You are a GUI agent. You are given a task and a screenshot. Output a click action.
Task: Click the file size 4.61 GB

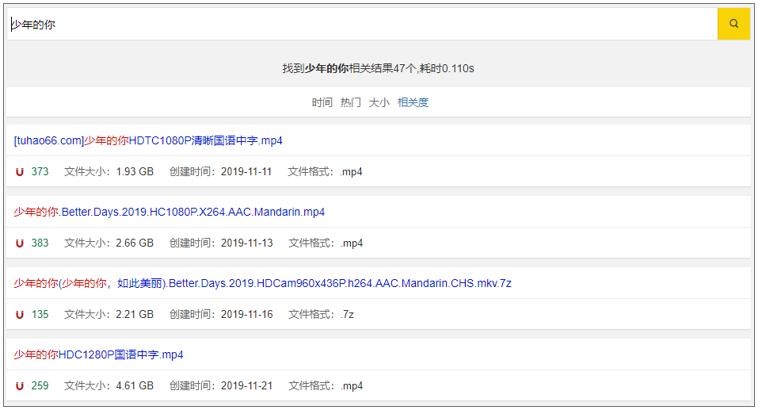135,386
